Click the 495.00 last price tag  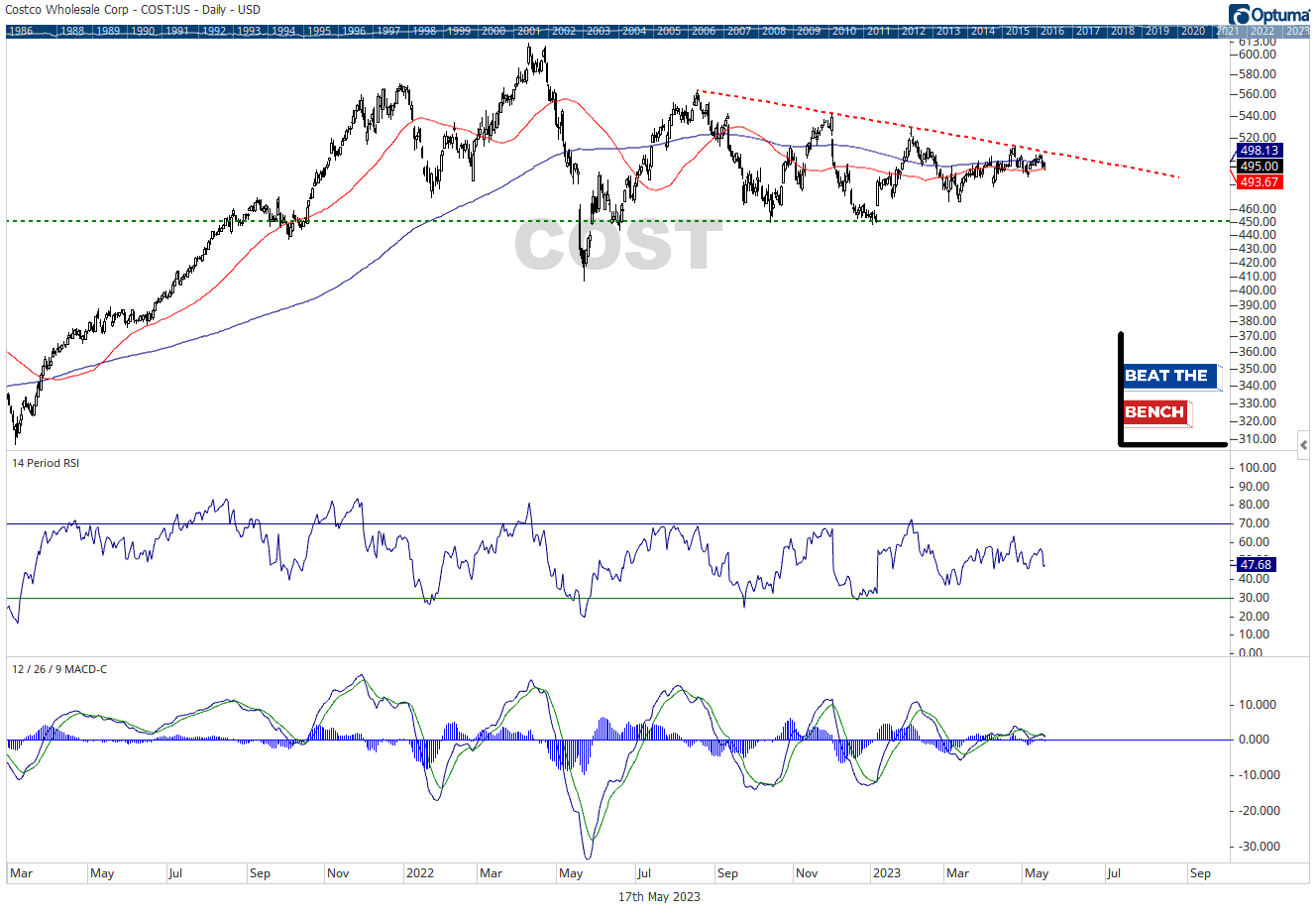pos(1259,167)
